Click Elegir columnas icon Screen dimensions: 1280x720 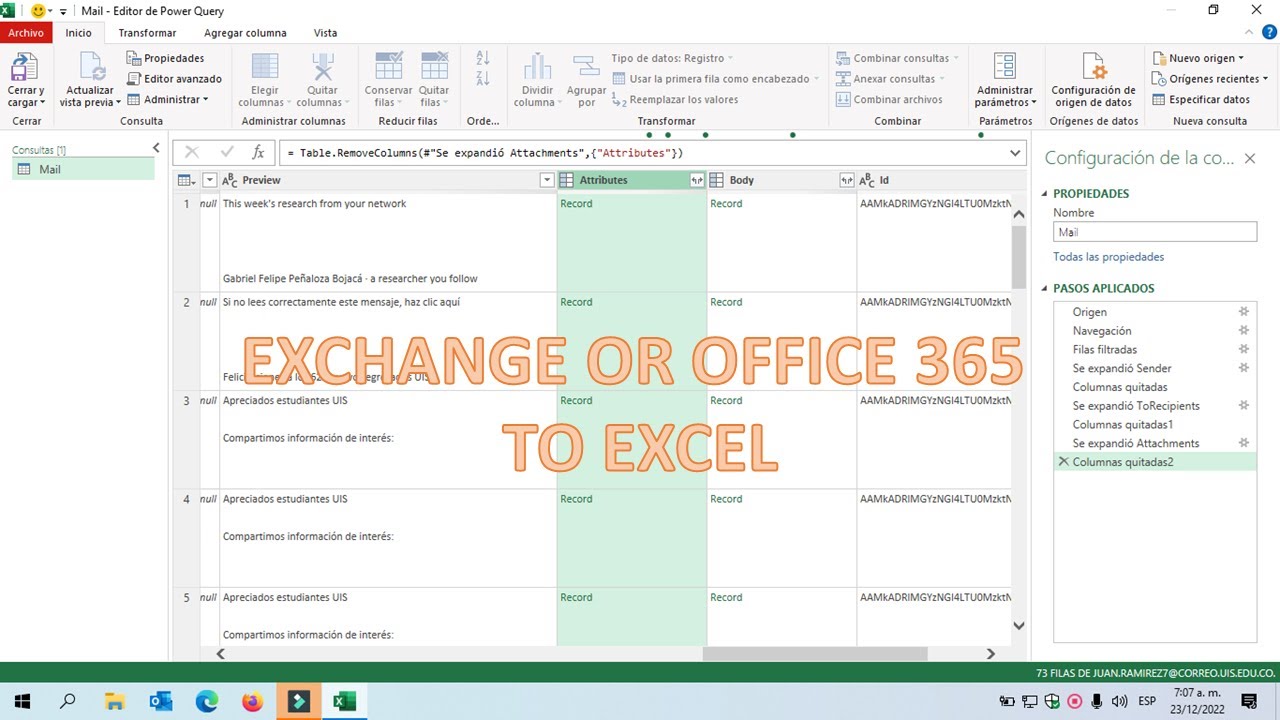[265, 66]
